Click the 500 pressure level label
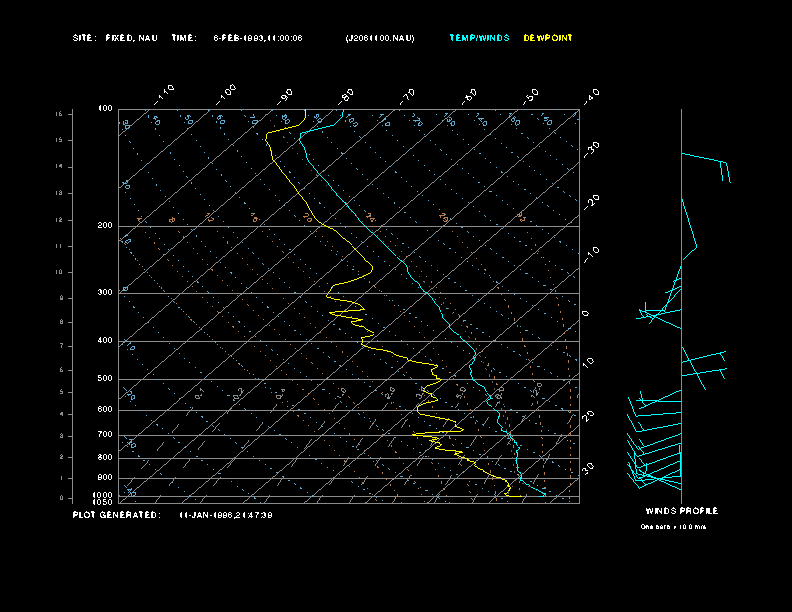Screen dimensions: 792x612 105,379
